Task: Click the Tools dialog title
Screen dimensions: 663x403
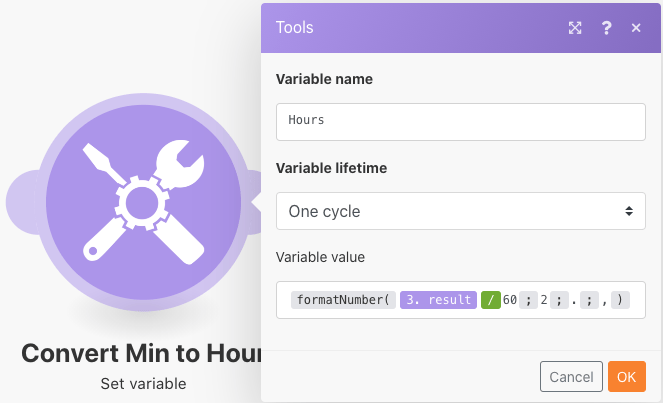Action: coord(294,27)
